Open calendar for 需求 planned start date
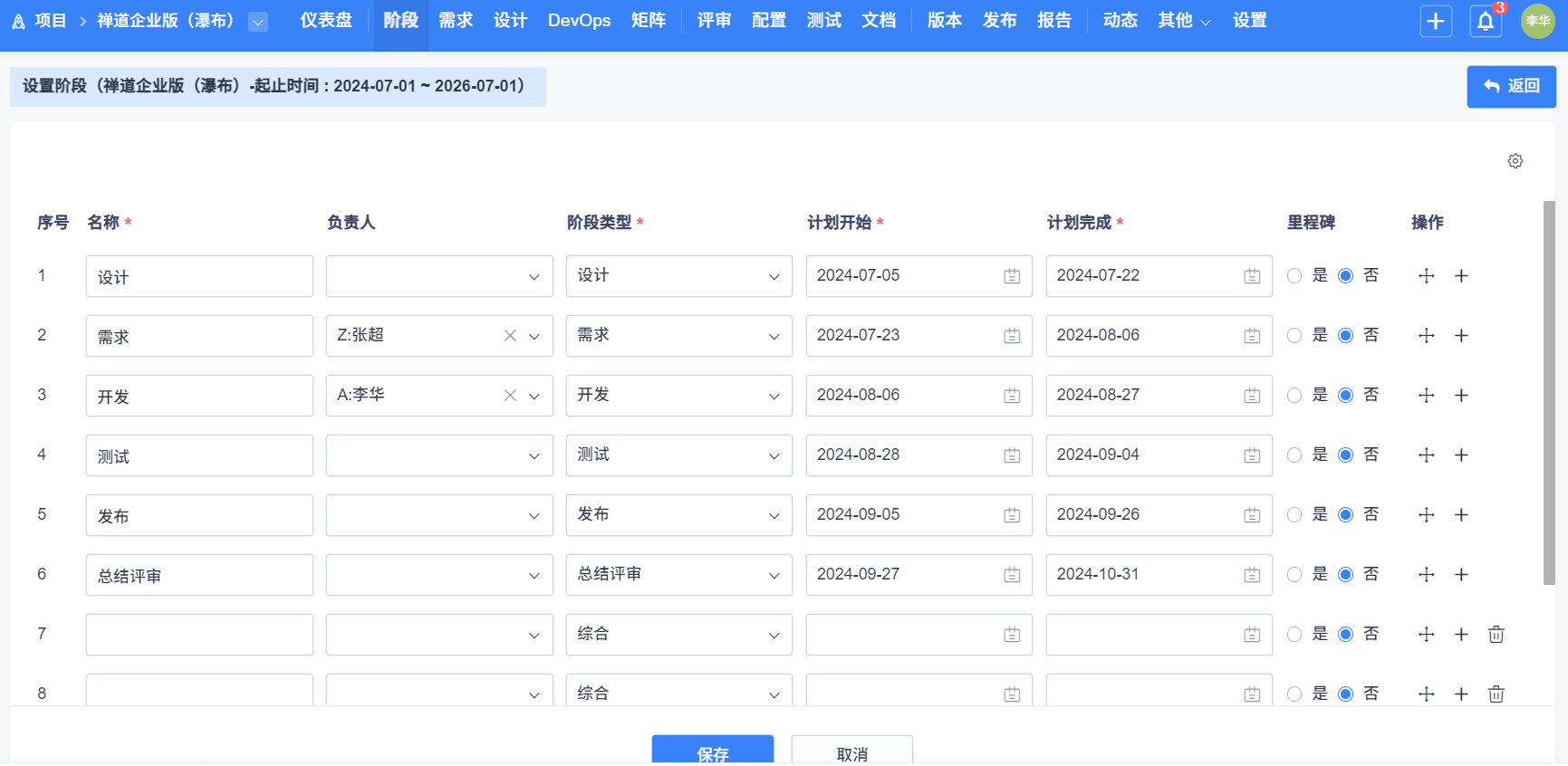Viewport: 1568px width, 766px height. [1012, 336]
